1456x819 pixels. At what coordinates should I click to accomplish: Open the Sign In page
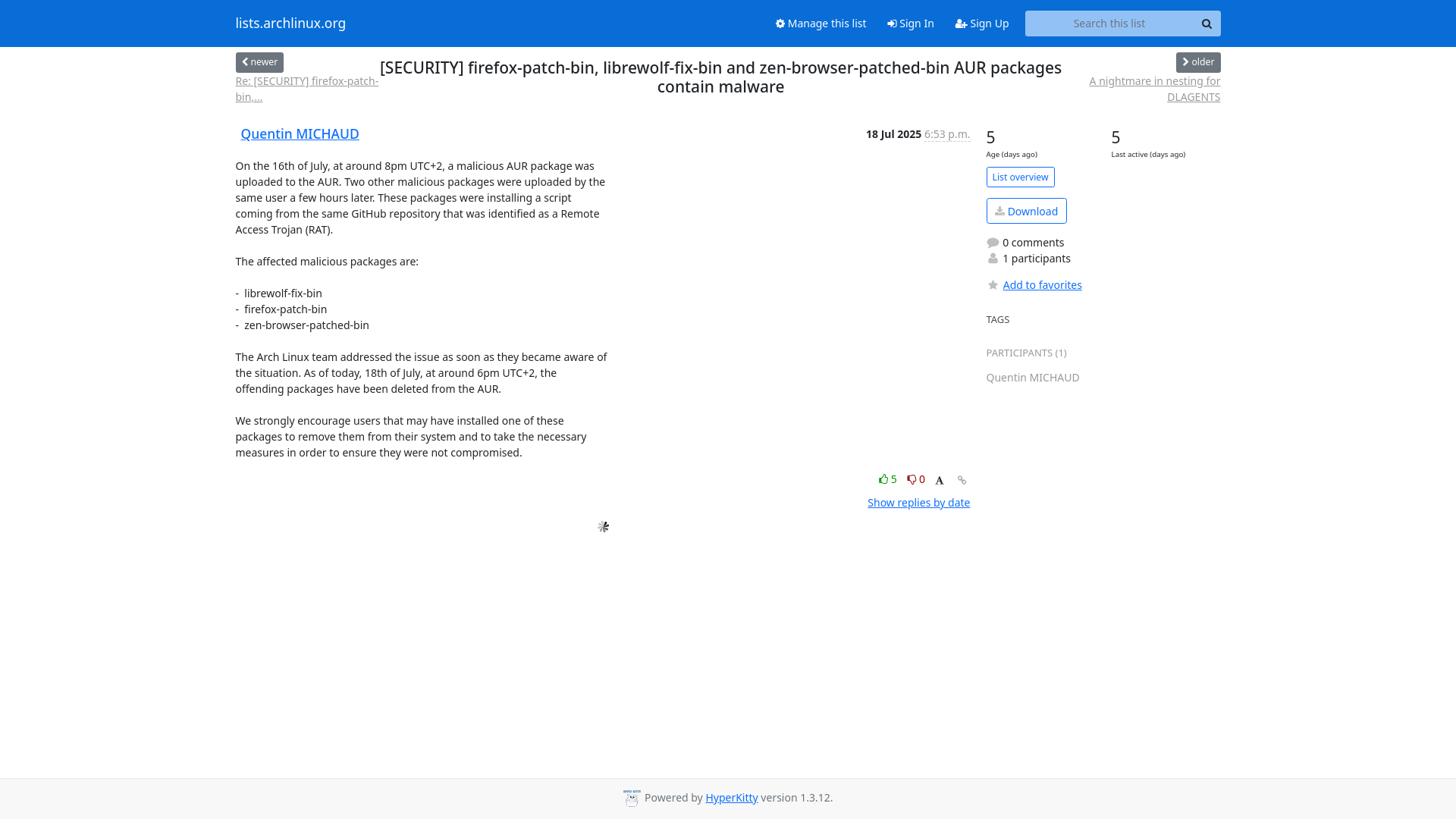(x=910, y=24)
